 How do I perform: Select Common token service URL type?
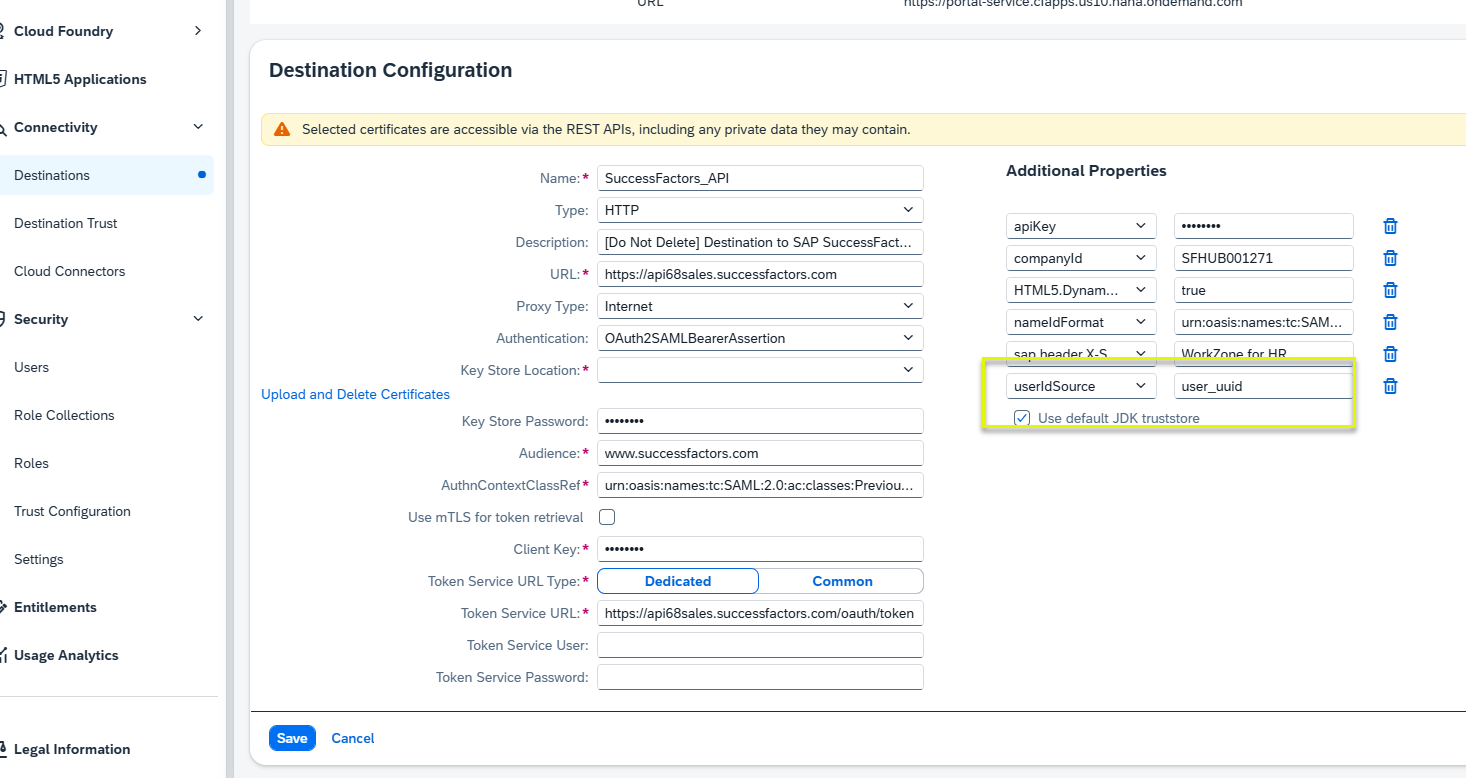[842, 581]
